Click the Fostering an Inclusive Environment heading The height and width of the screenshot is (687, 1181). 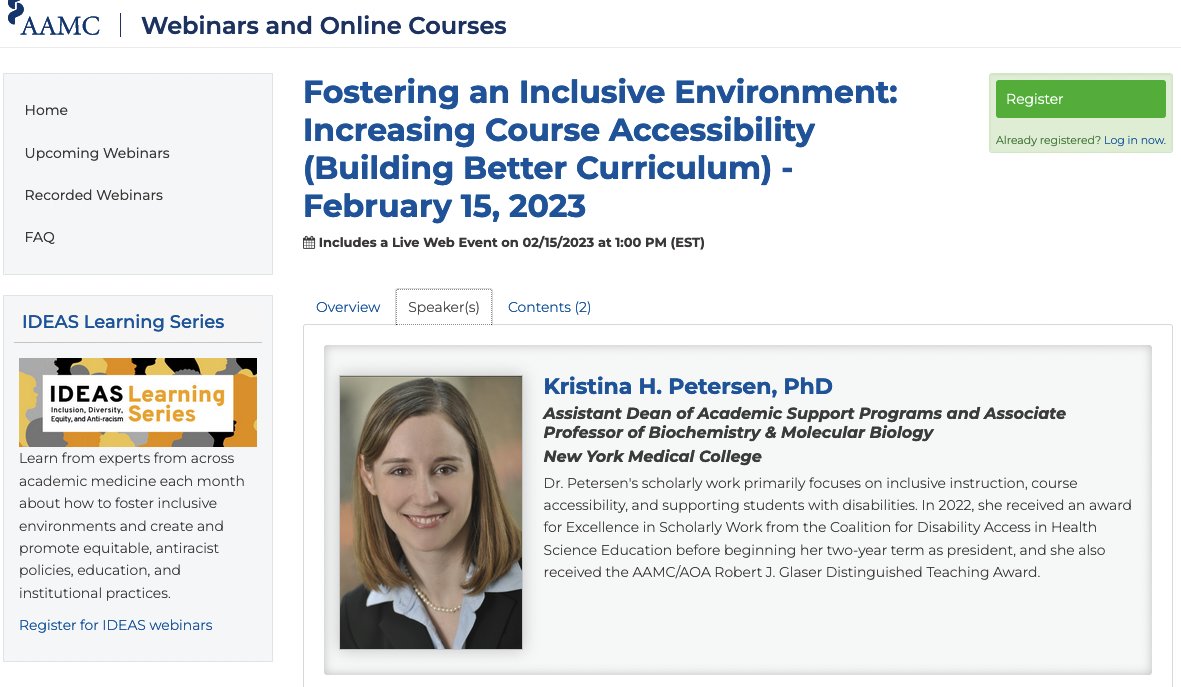(x=600, y=148)
